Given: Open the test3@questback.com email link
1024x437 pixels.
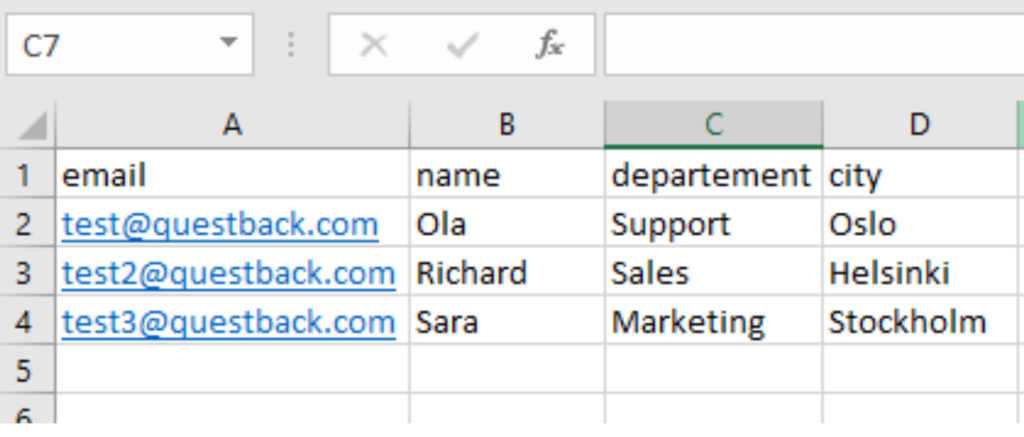Looking at the screenshot, I should click(x=229, y=322).
